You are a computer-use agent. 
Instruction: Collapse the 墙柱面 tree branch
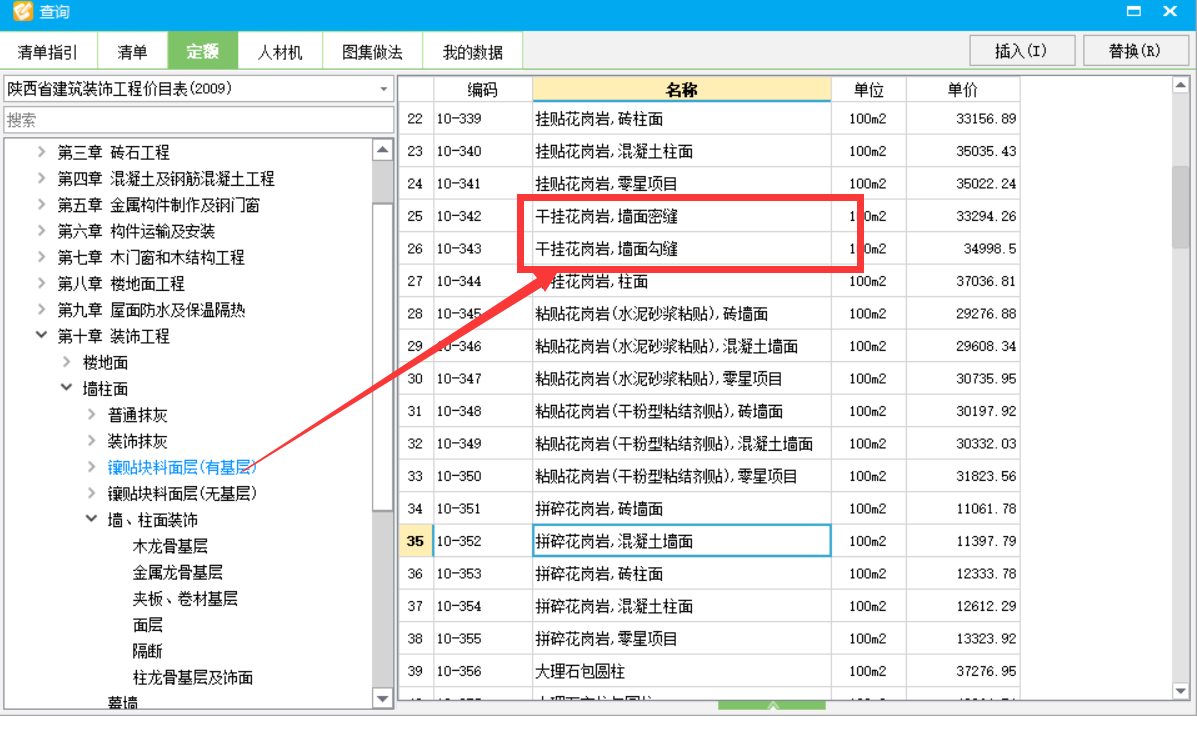(66, 388)
